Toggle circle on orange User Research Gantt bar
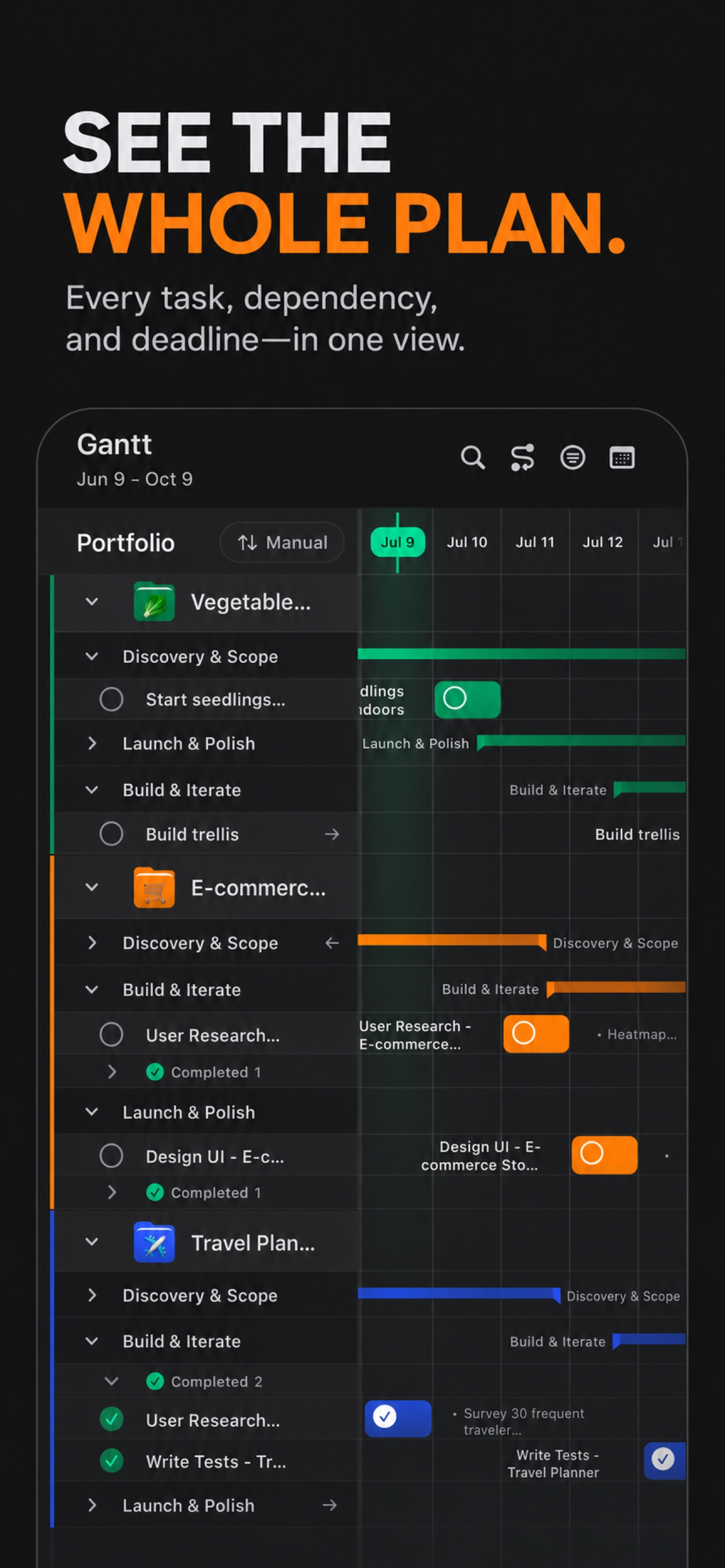Image resolution: width=725 pixels, height=1568 pixels. [523, 1032]
